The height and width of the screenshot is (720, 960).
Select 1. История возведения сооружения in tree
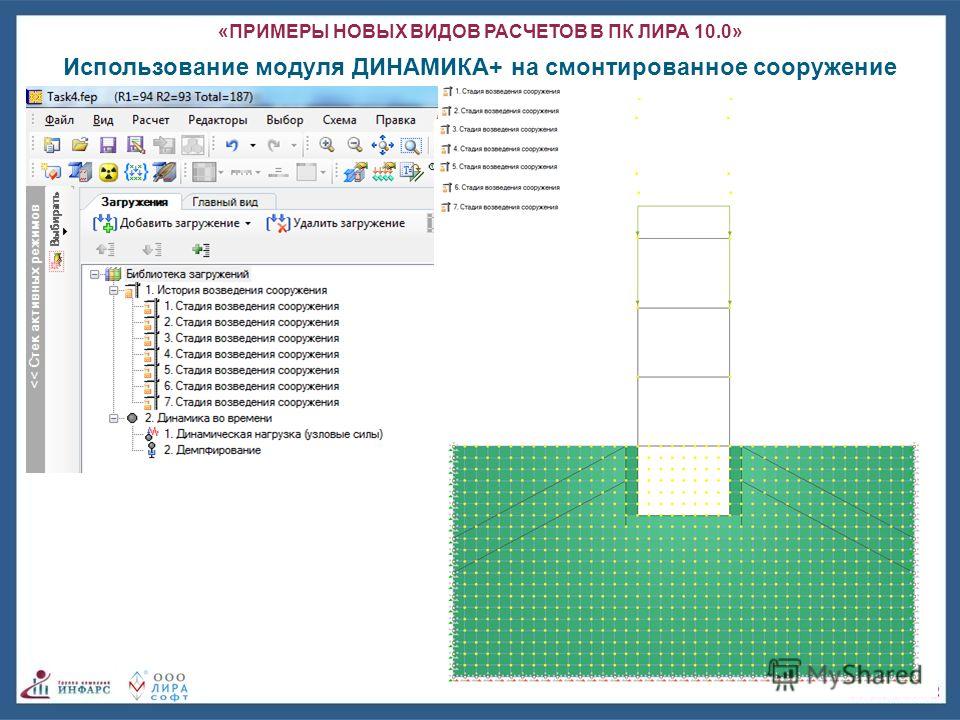click(x=236, y=290)
